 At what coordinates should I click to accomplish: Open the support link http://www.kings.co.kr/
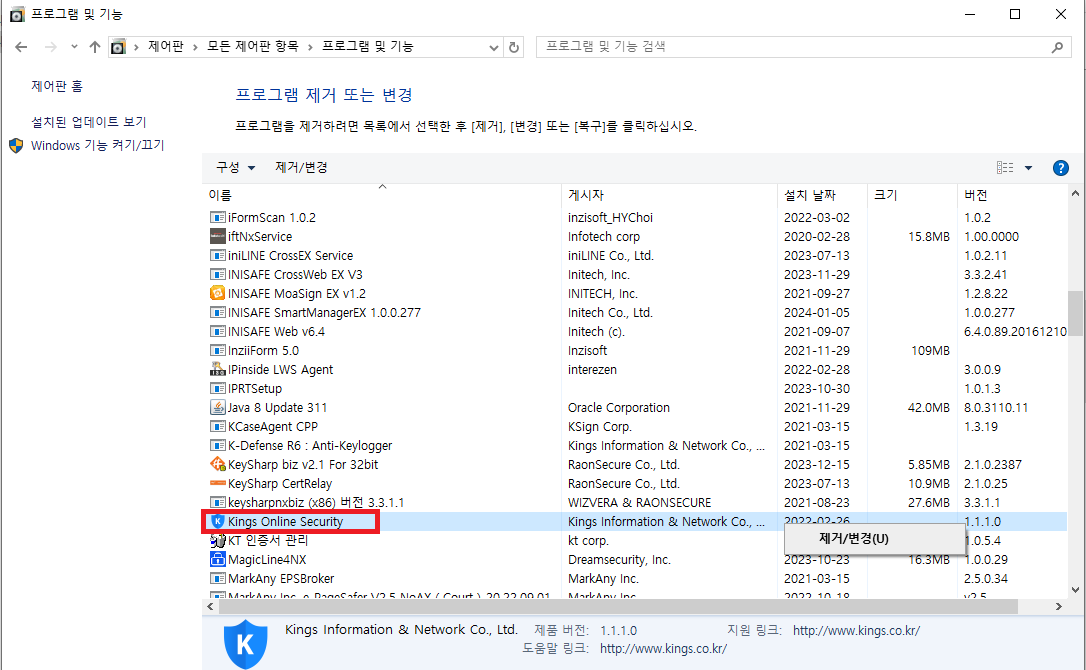pyautogui.click(x=856, y=631)
